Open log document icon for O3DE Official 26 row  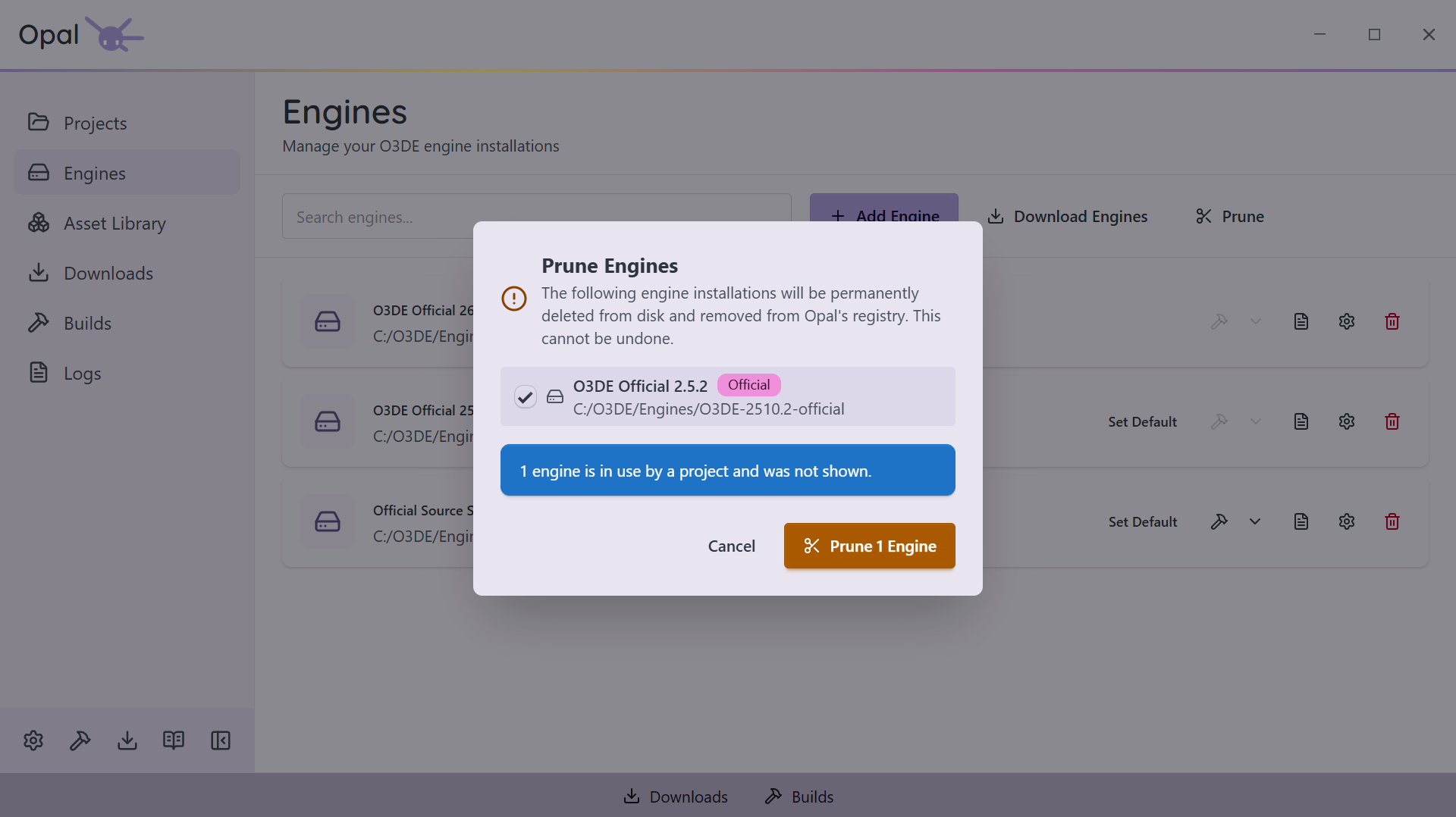(1301, 321)
